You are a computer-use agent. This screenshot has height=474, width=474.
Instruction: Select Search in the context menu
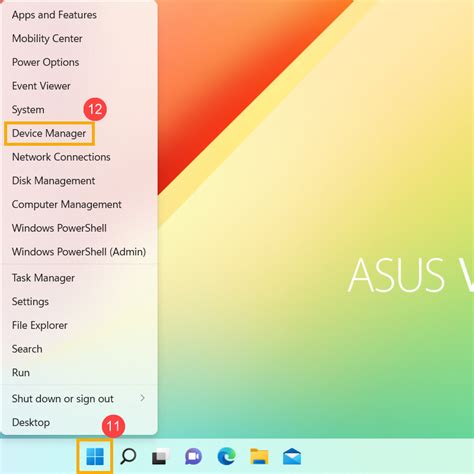pyautogui.click(x=79, y=349)
